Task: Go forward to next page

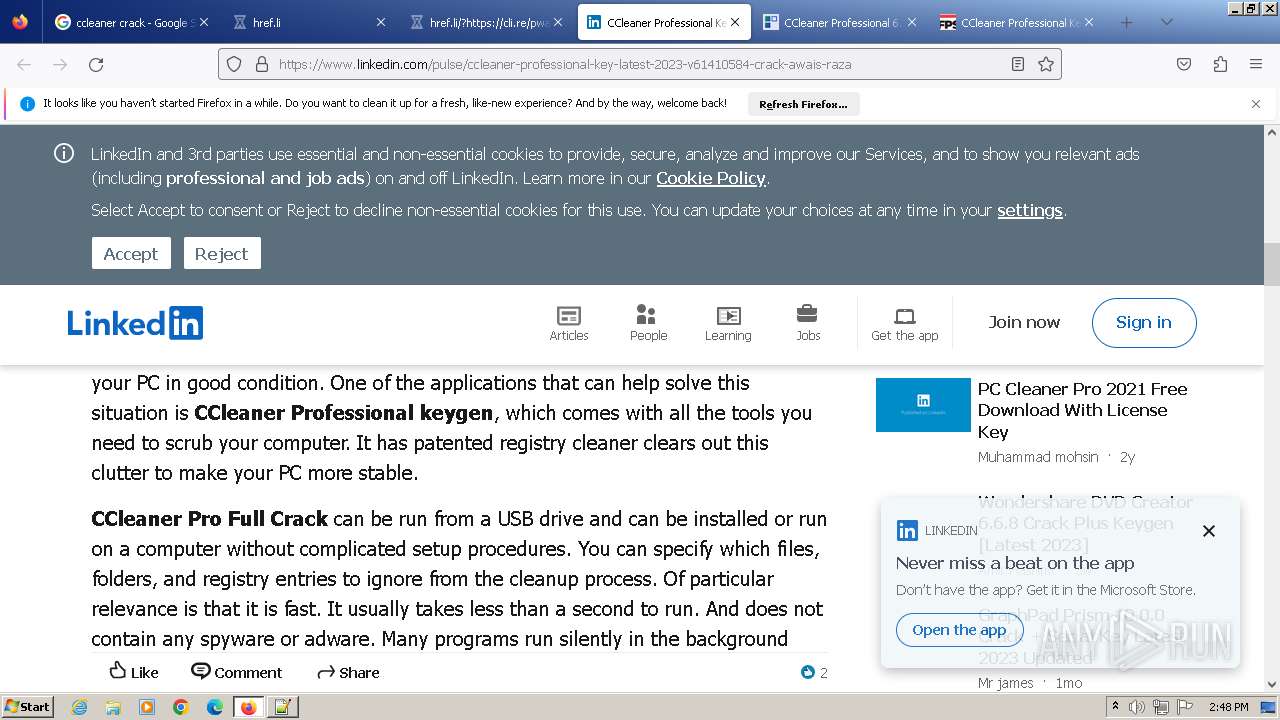Action: (x=60, y=64)
